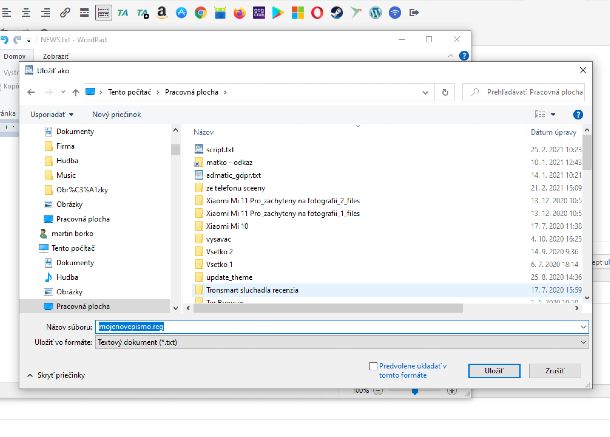Click the insert link paperclip icon
The image size is (610, 437).
coord(65,13)
